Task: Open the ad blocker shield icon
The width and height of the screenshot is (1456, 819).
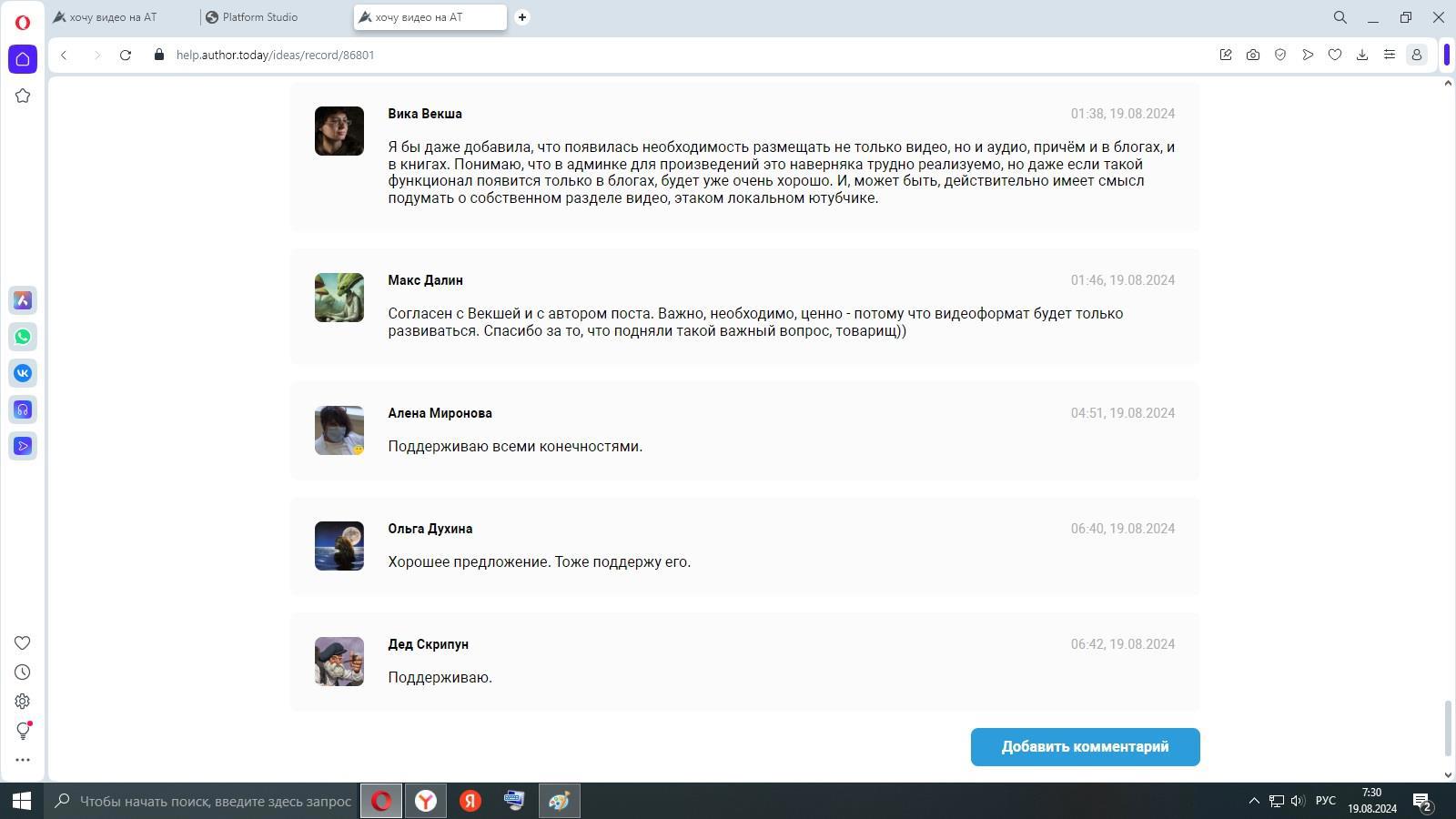Action: [1280, 55]
